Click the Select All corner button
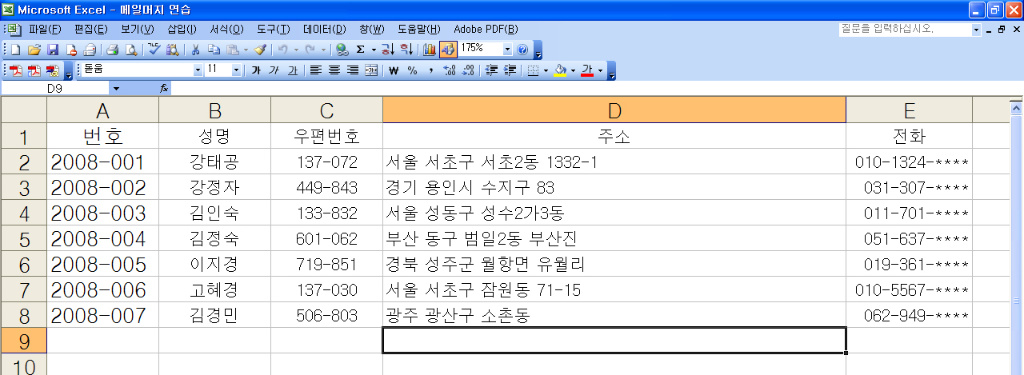Image resolution: width=1024 pixels, height=375 pixels. [24, 110]
